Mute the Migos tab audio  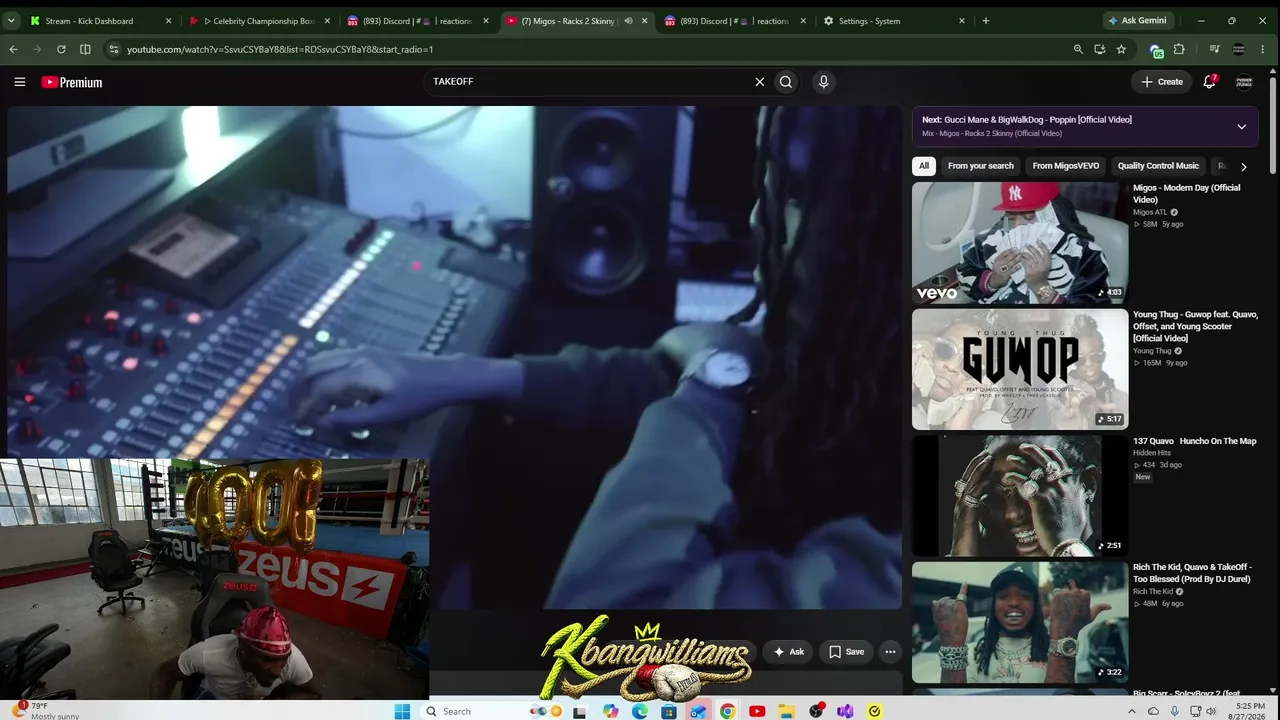(628, 21)
